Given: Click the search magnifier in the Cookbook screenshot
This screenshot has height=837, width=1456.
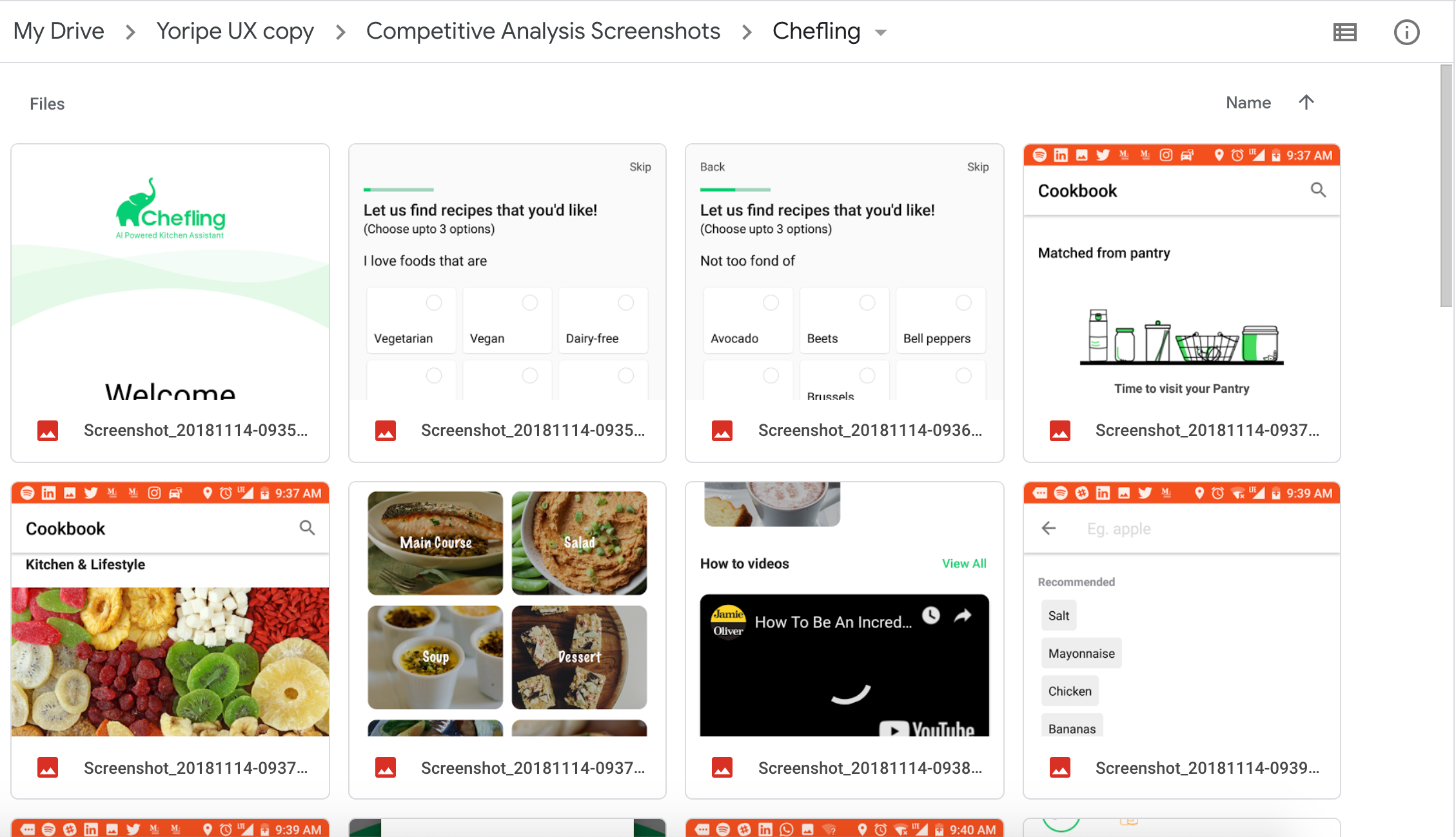Looking at the screenshot, I should coord(1318,190).
